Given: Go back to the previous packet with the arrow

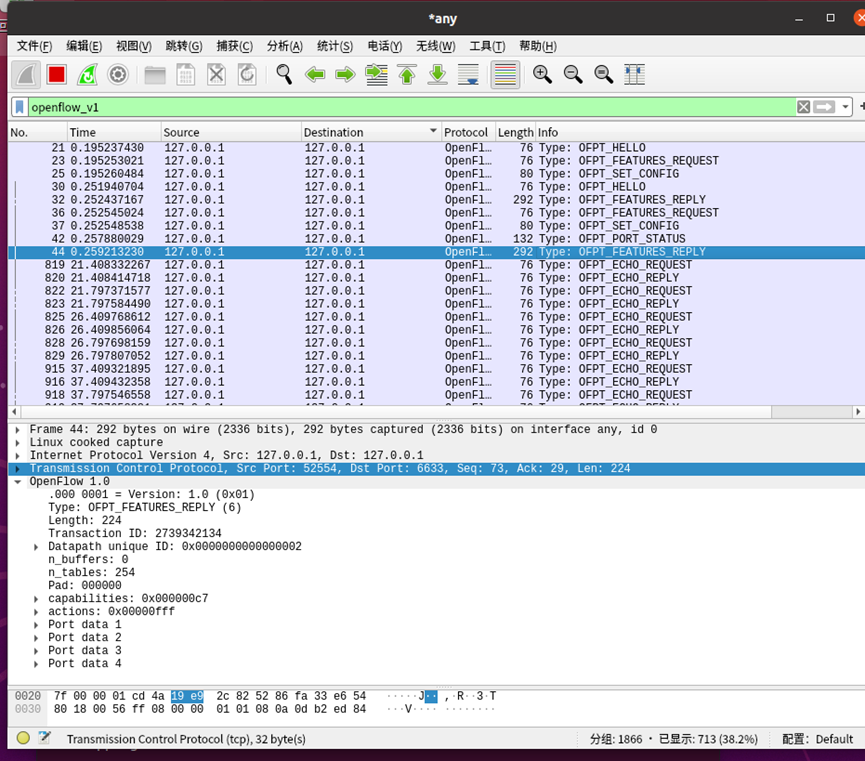Looking at the screenshot, I should pyautogui.click(x=315, y=74).
